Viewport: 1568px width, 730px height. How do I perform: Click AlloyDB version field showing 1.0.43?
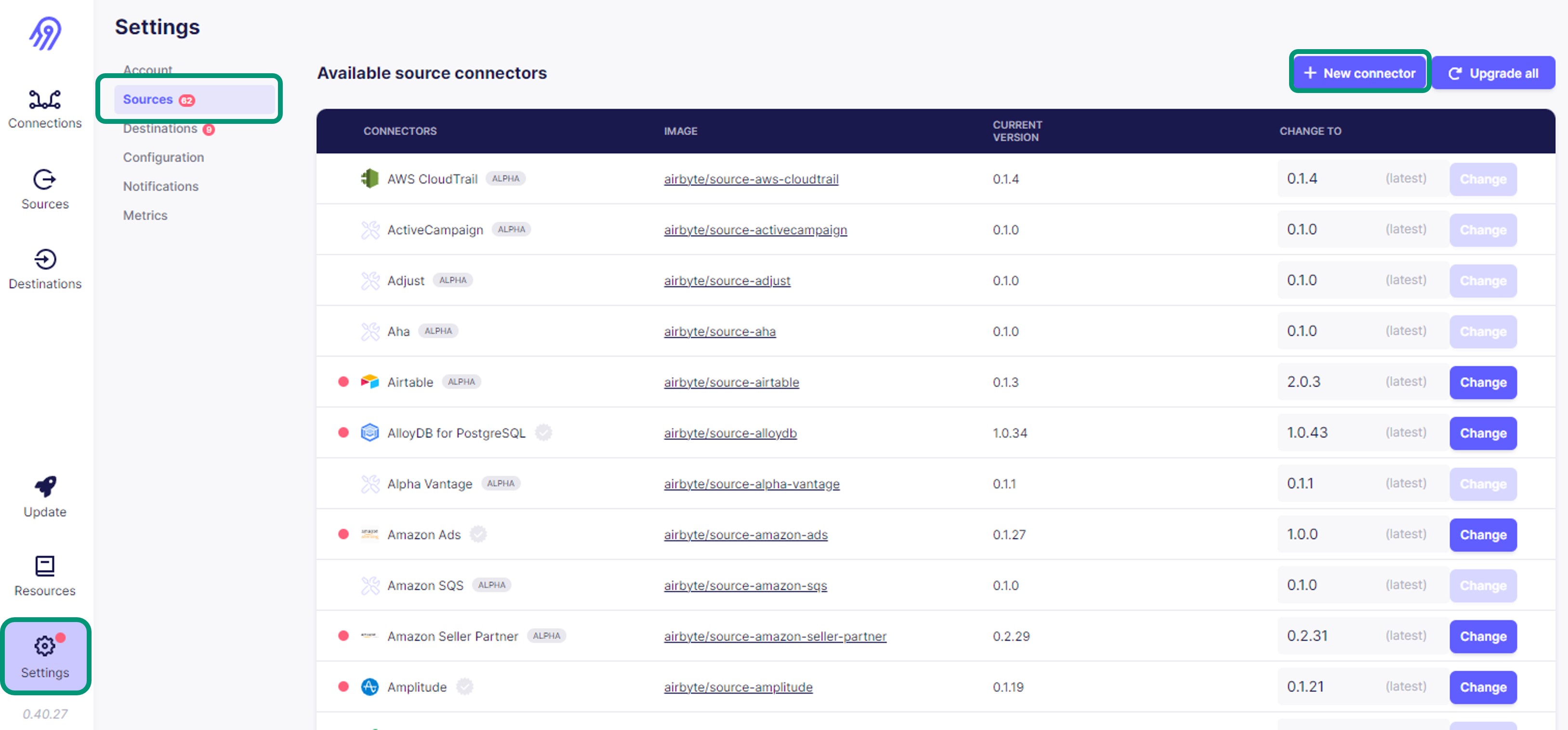(x=1362, y=432)
